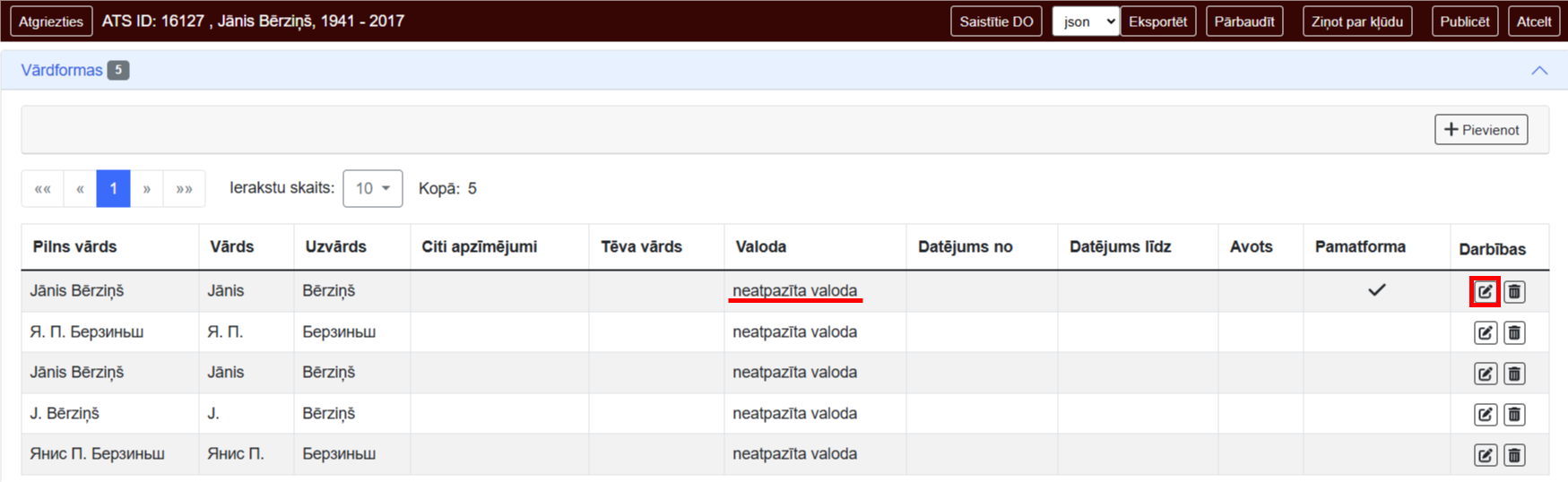This screenshot has width=1568, height=482.
Task: Delete the first Jānis Bērziņš row
Action: point(1514,292)
